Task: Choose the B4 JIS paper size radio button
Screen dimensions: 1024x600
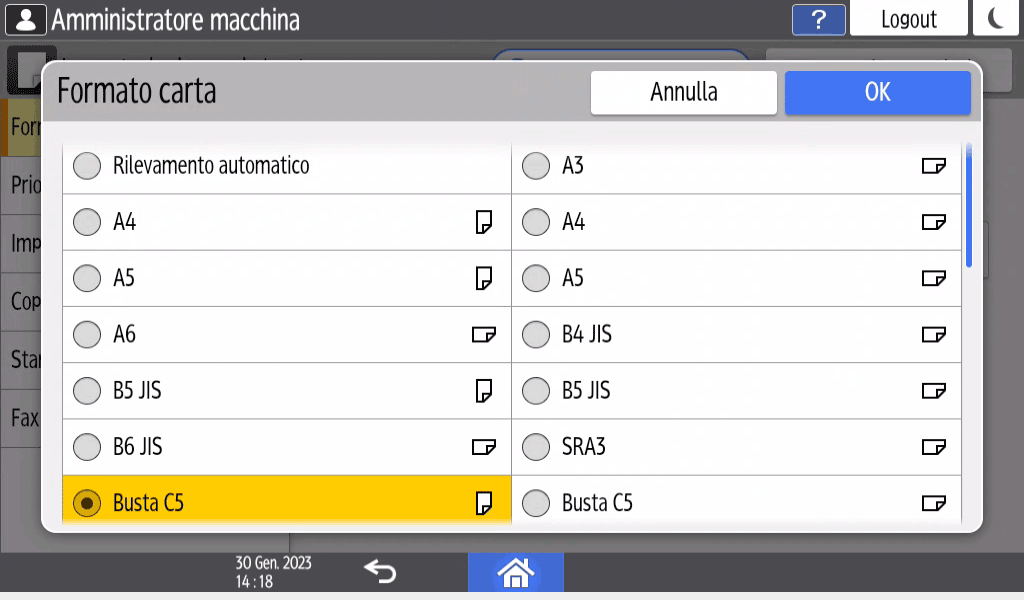Action: tap(537, 334)
